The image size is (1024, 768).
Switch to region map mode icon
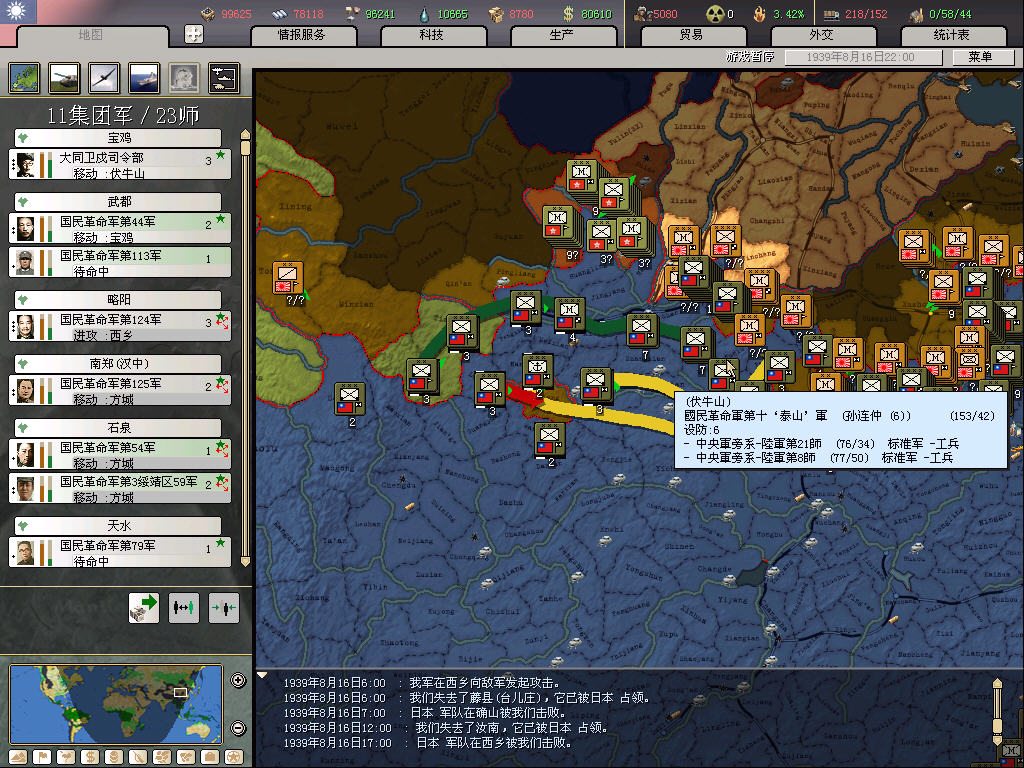162,758
